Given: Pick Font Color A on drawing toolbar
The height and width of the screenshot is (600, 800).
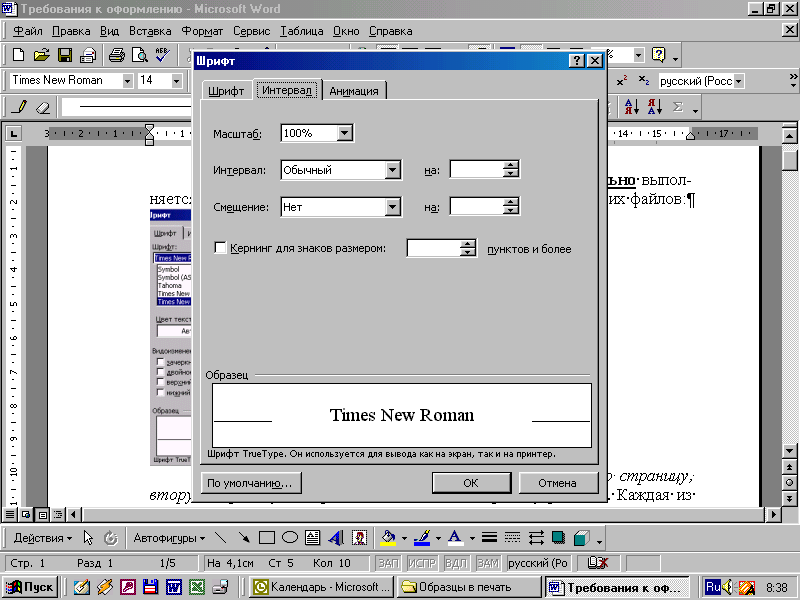Looking at the screenshot, I should 455,538.
